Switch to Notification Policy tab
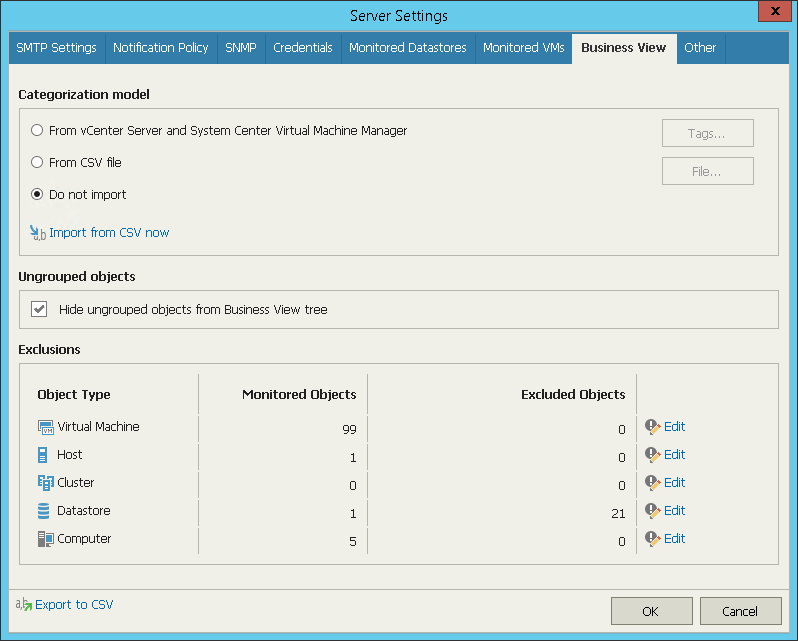This screenshot has height=641, width=798. (161, 48)
